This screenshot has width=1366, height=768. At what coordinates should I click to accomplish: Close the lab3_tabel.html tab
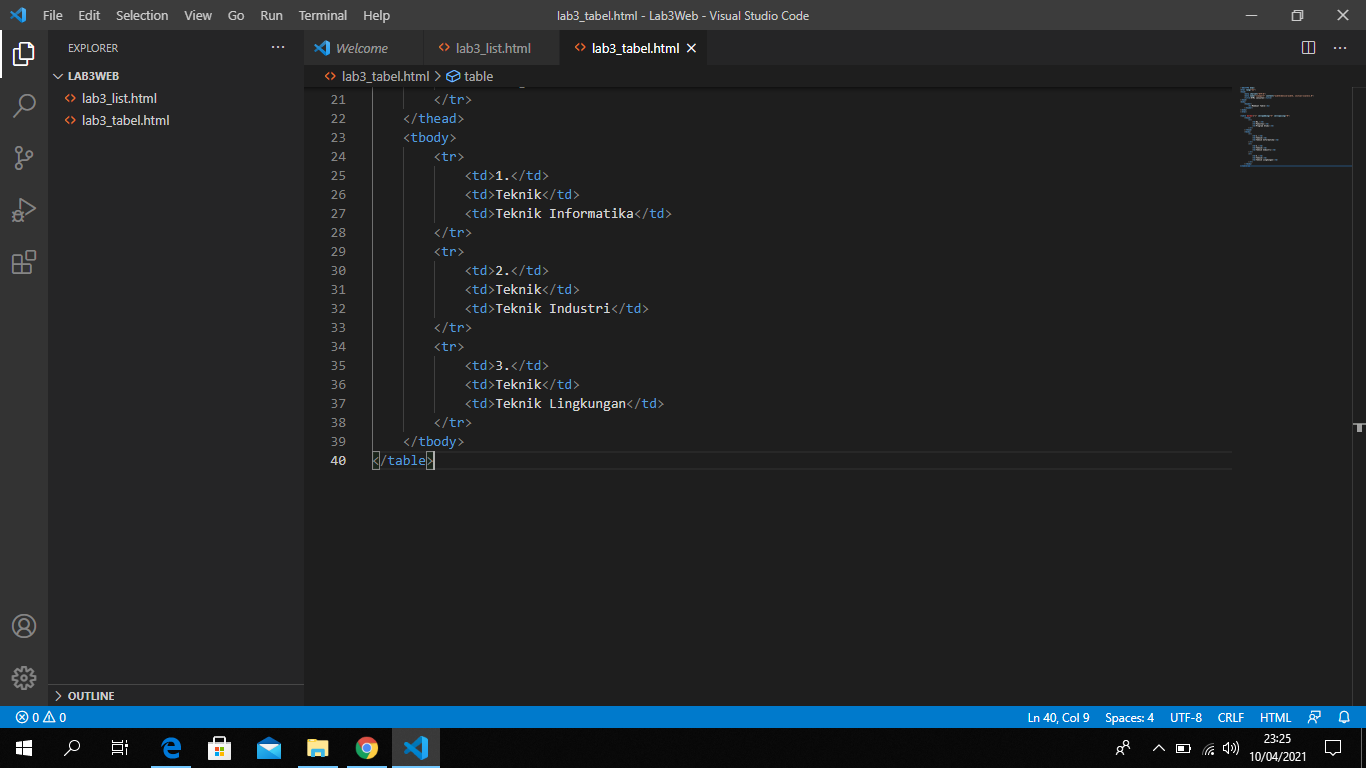coord(691,48)
